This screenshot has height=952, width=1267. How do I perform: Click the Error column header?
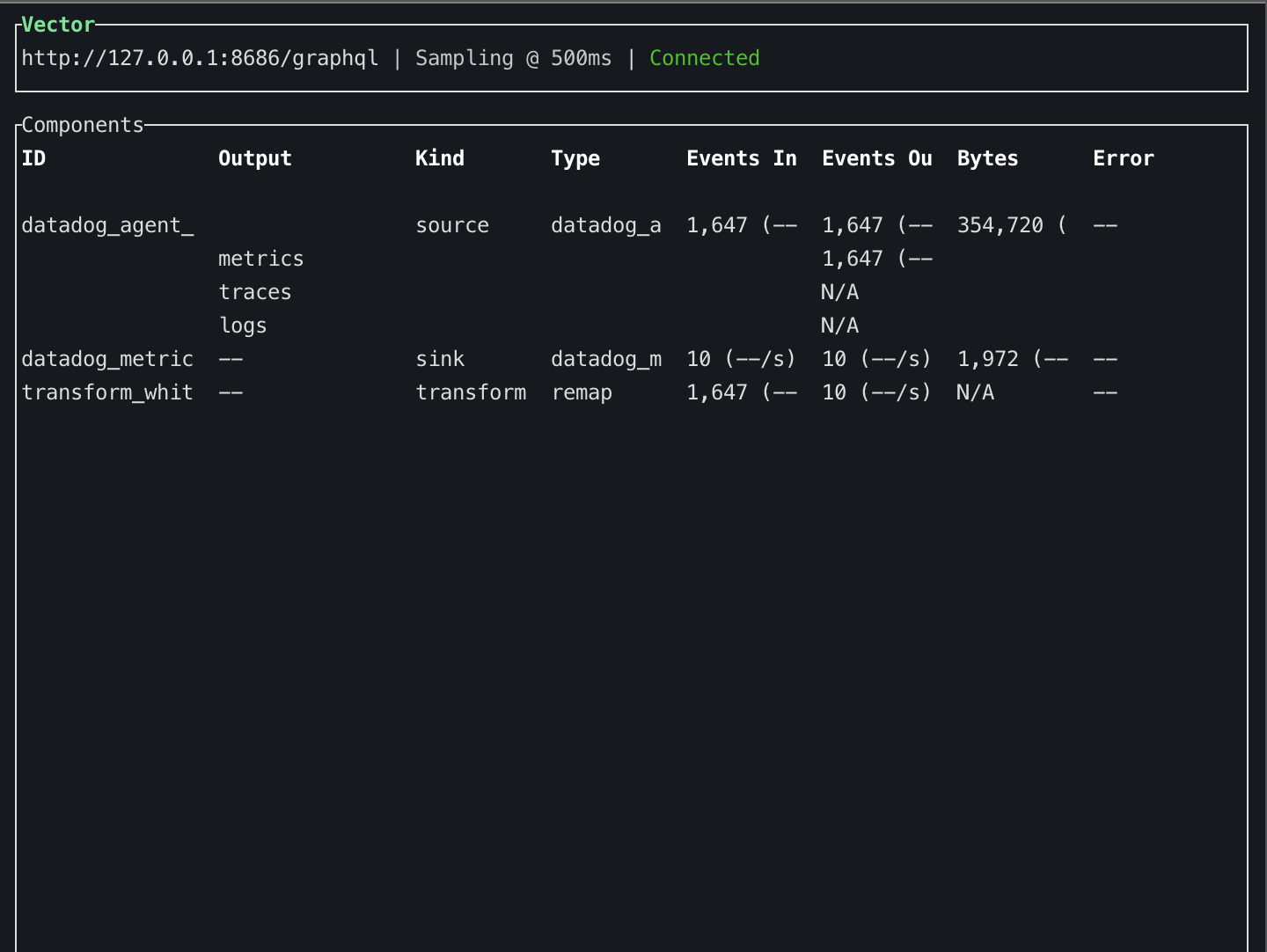click(1124, 158)
